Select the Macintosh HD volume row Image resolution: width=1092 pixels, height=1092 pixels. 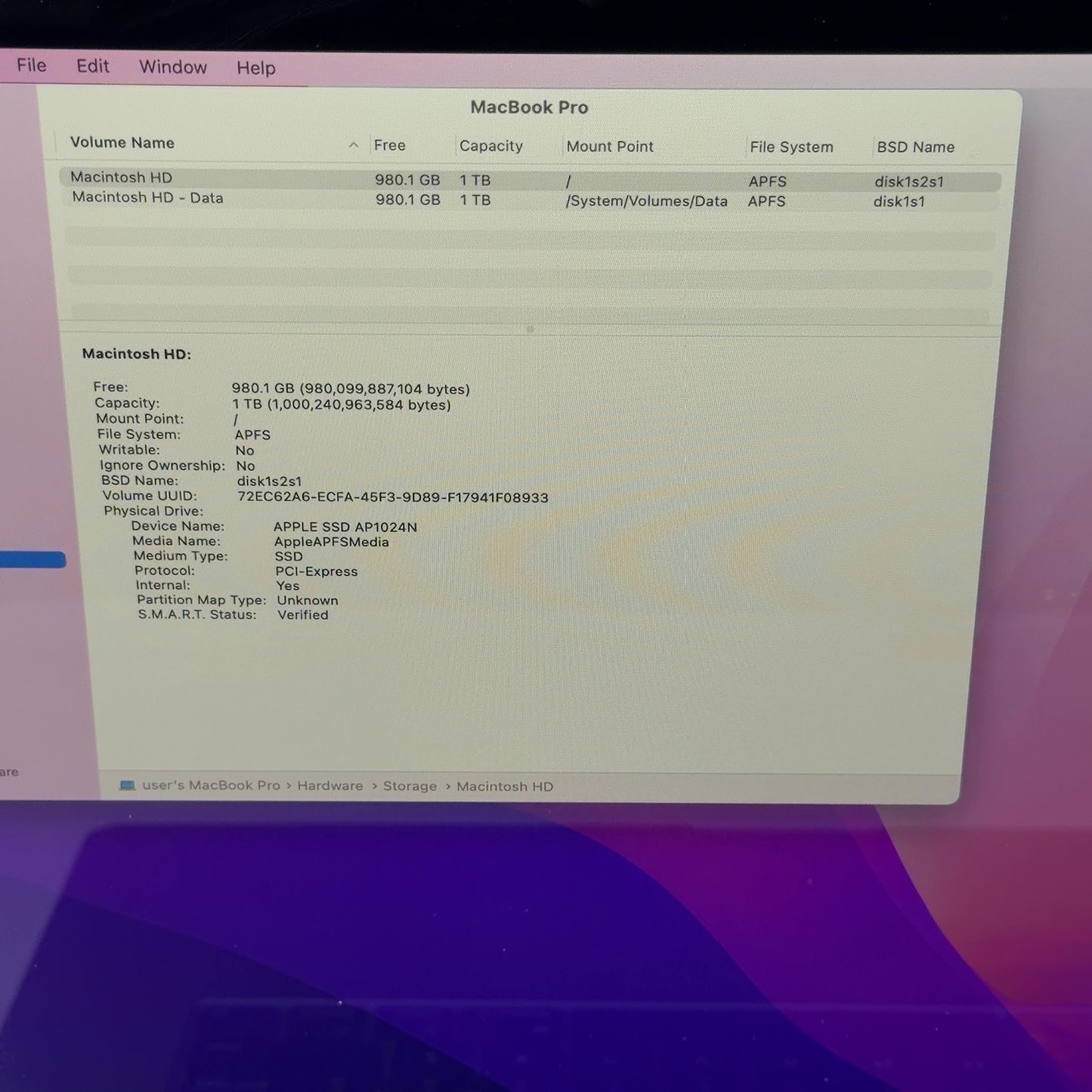(530, 180)
